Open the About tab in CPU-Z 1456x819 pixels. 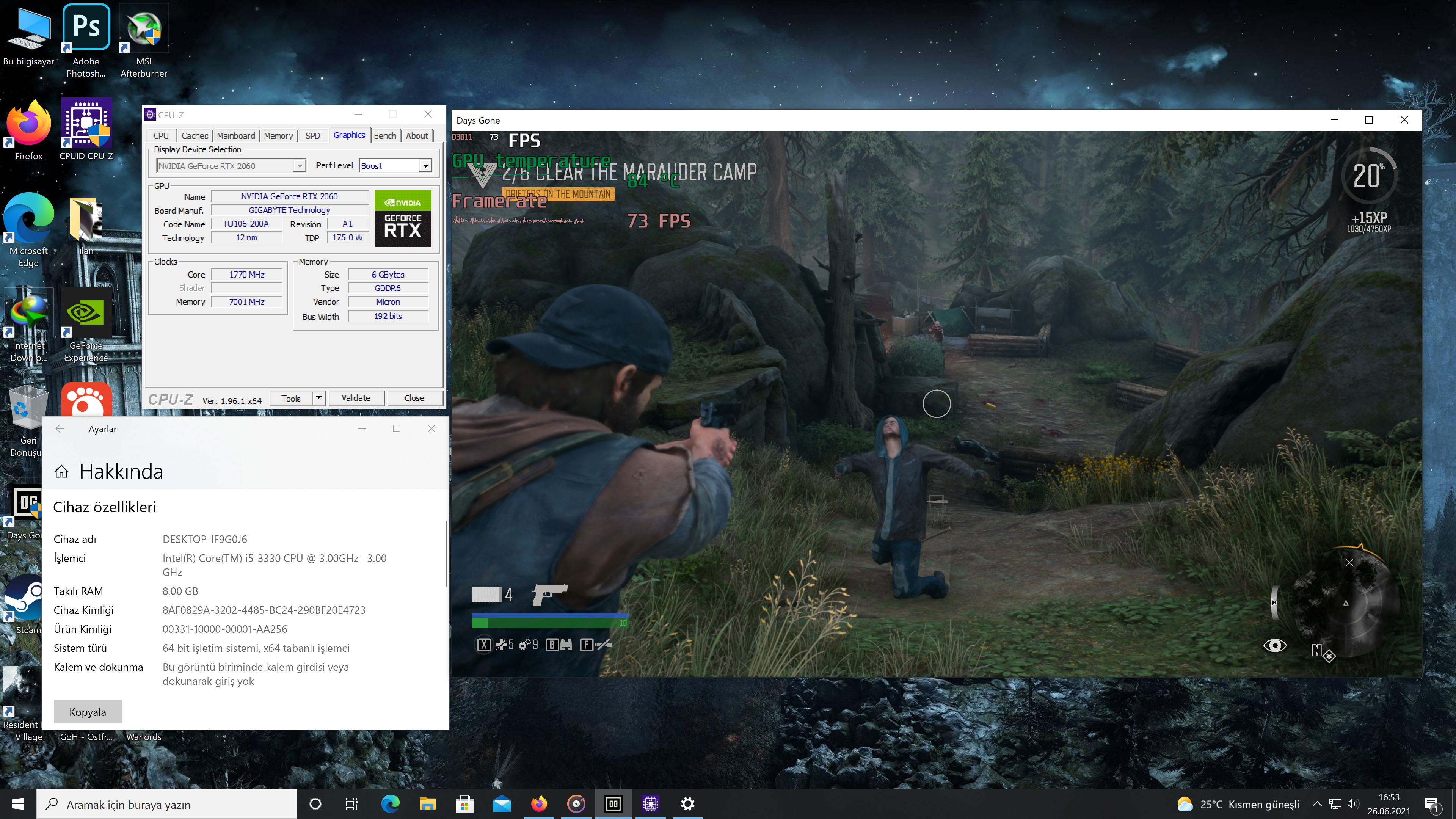[x=417, y=136]
